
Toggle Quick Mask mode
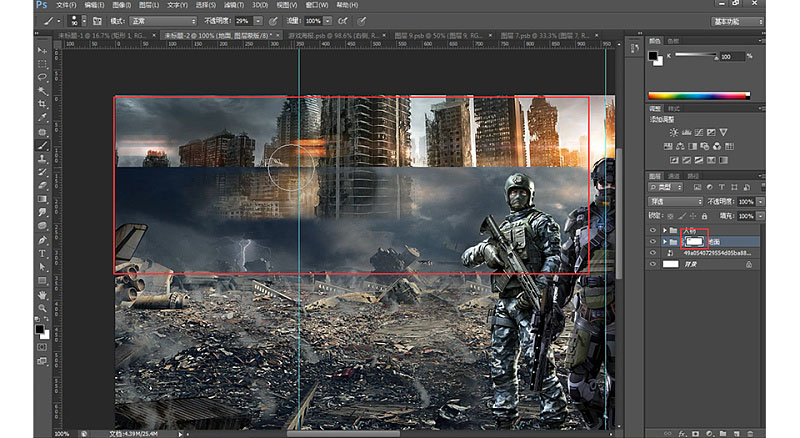pos(42,347)
